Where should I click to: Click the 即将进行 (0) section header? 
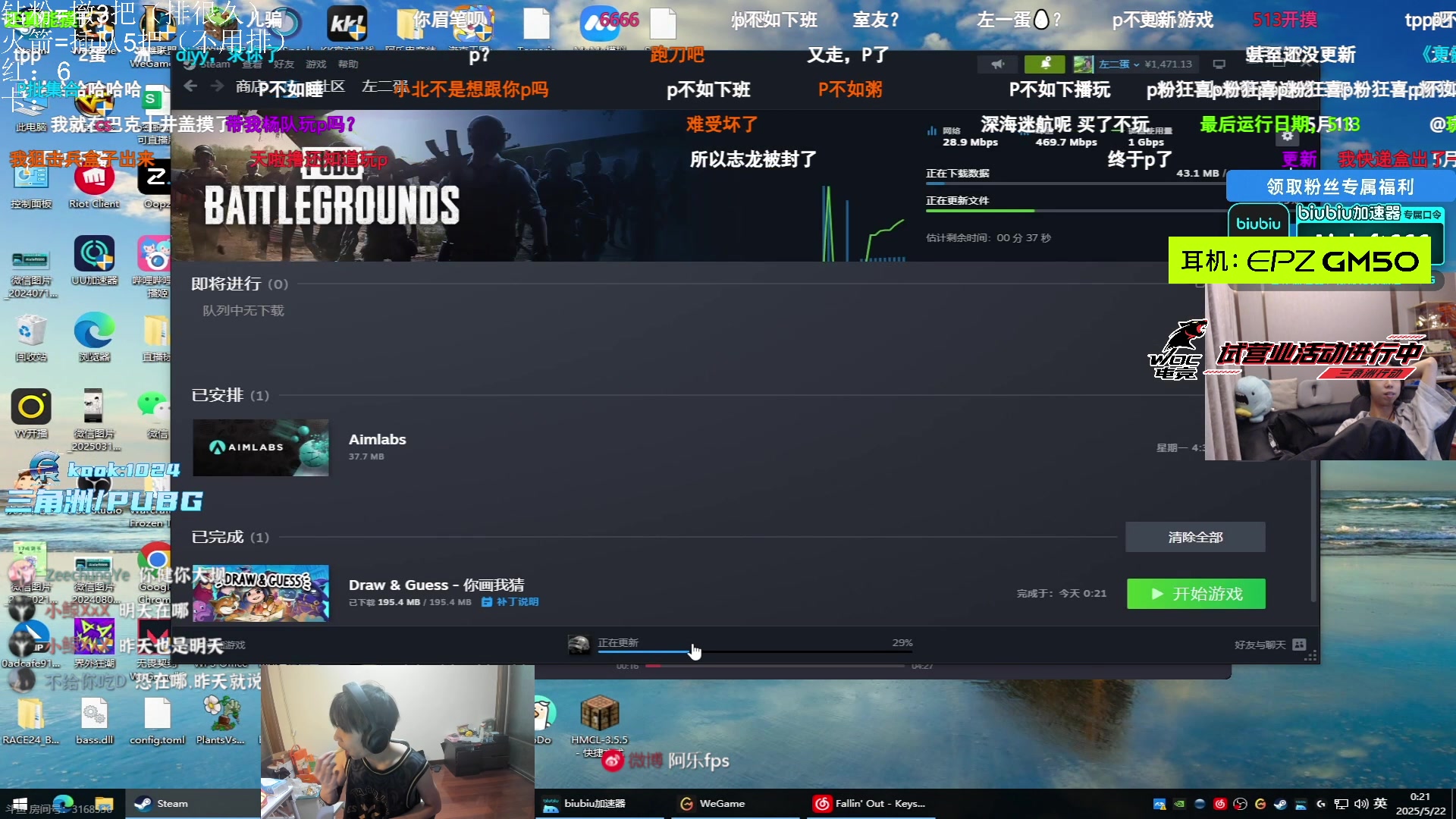tap(240, 284)
